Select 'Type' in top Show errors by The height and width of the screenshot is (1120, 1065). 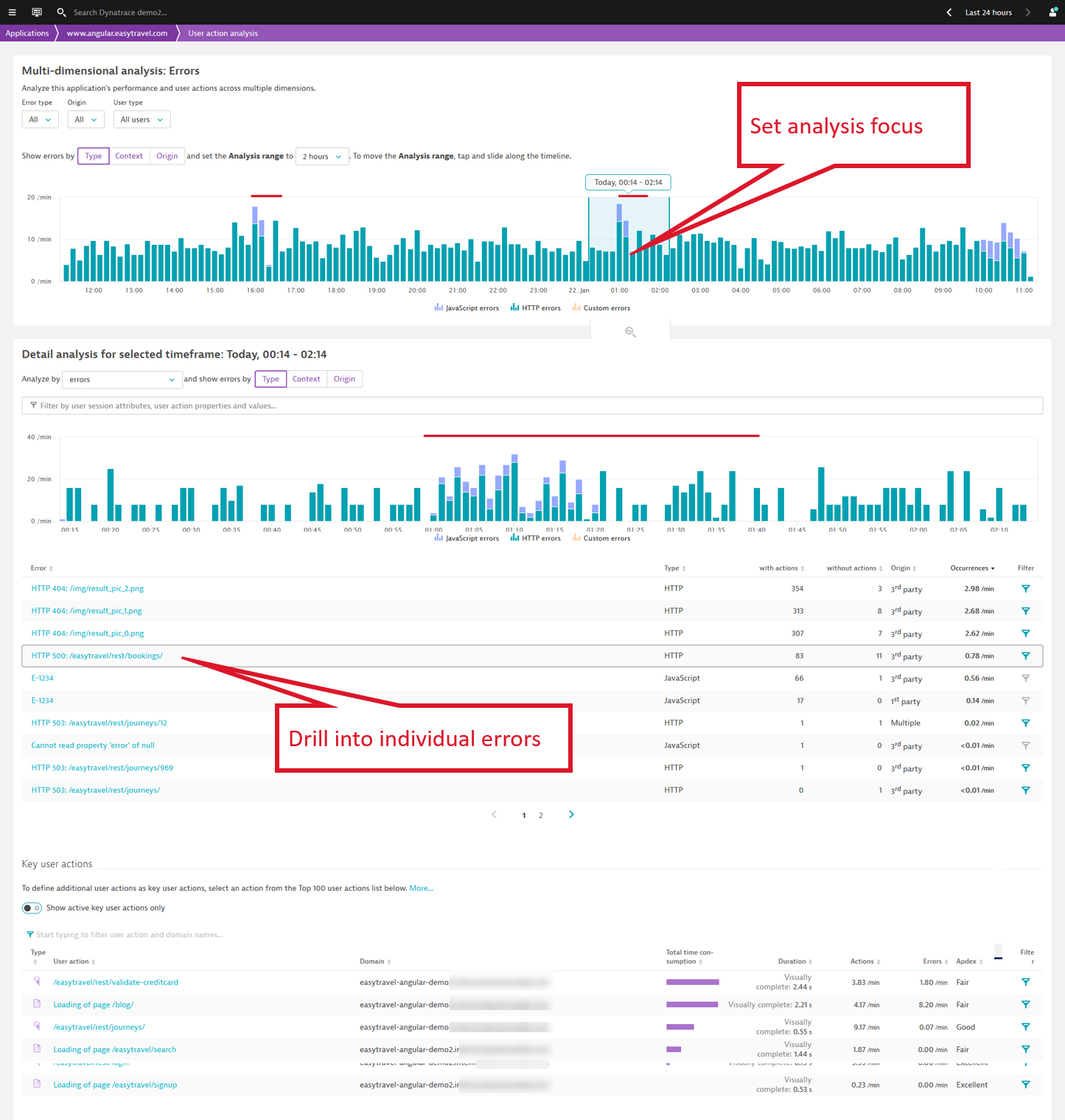coord(94,156)
